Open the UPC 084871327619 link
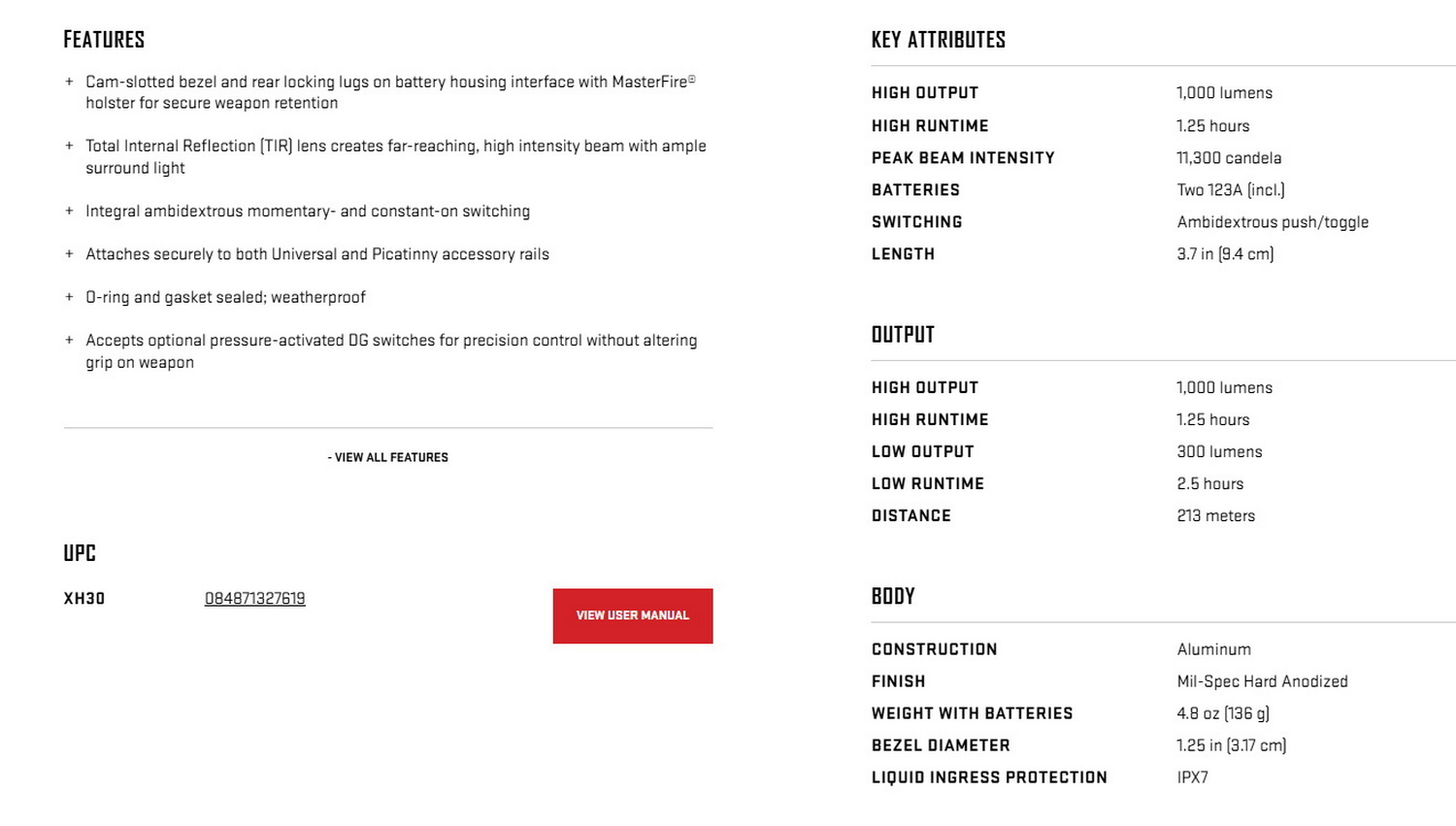 [254, 599]
